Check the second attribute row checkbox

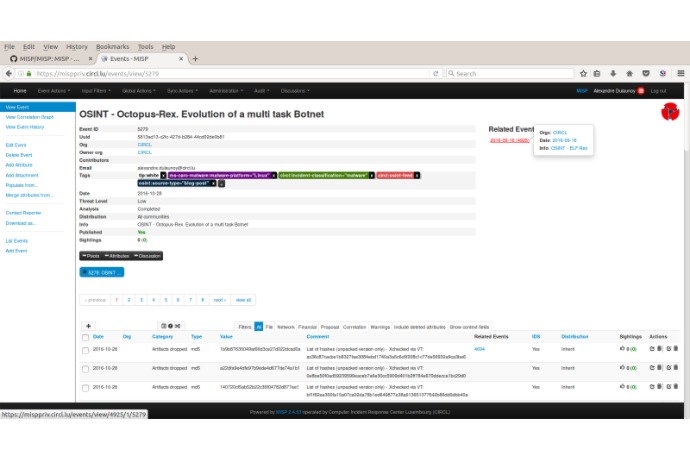(85, 369)
